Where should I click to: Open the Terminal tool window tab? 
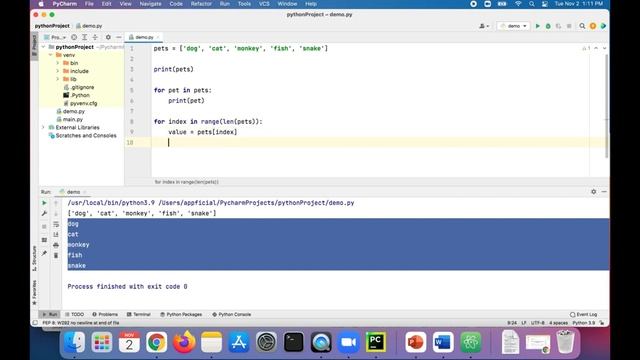click(x=139, y=314)
